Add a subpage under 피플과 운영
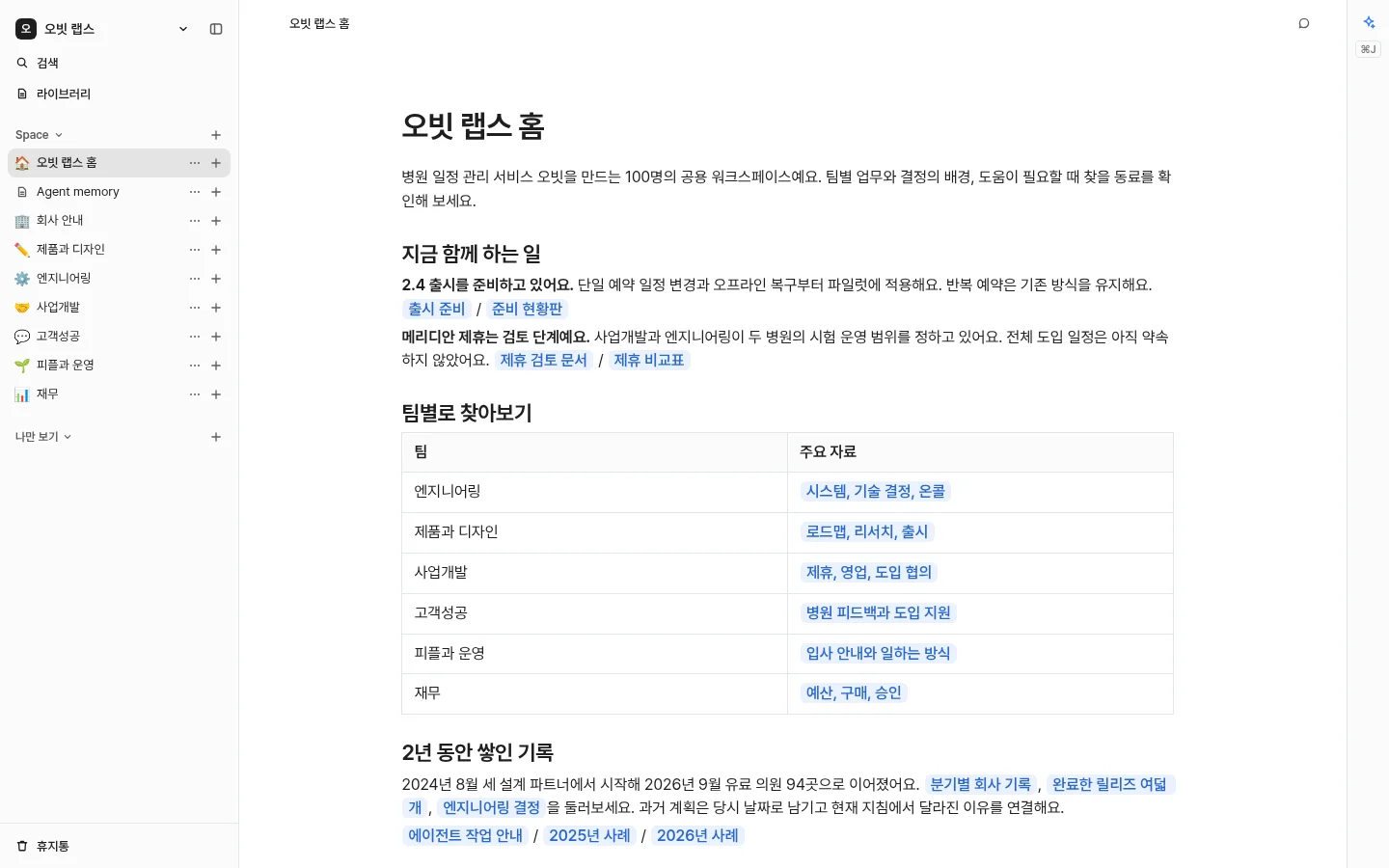This screenshot has height=868, width=1389. 216,366
